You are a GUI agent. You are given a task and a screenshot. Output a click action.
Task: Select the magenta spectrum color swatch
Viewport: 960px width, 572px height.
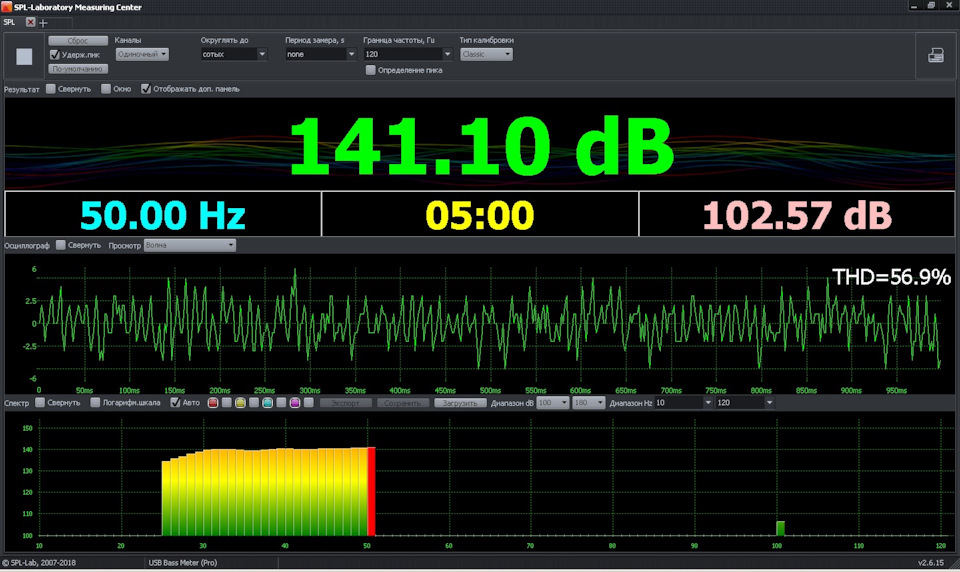(294, 402)
